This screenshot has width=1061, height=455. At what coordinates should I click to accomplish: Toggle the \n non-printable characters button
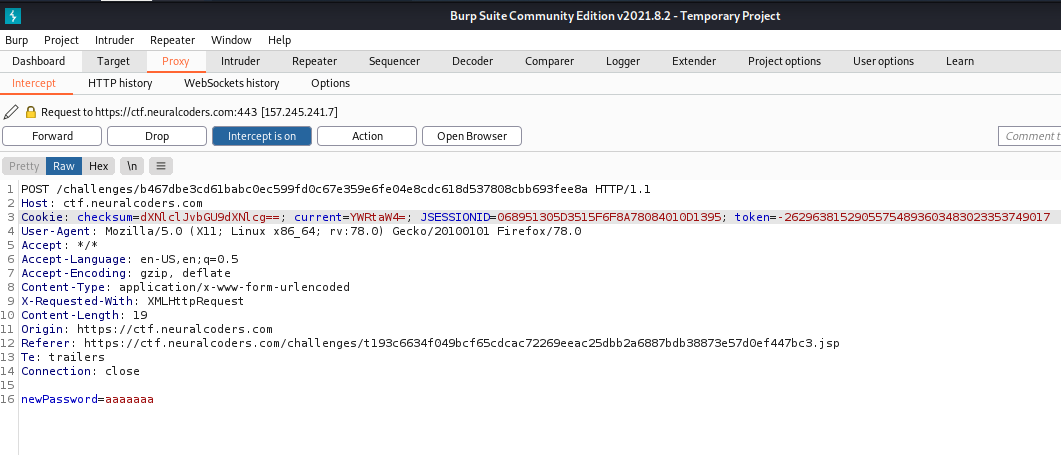(x=133, y=166)
